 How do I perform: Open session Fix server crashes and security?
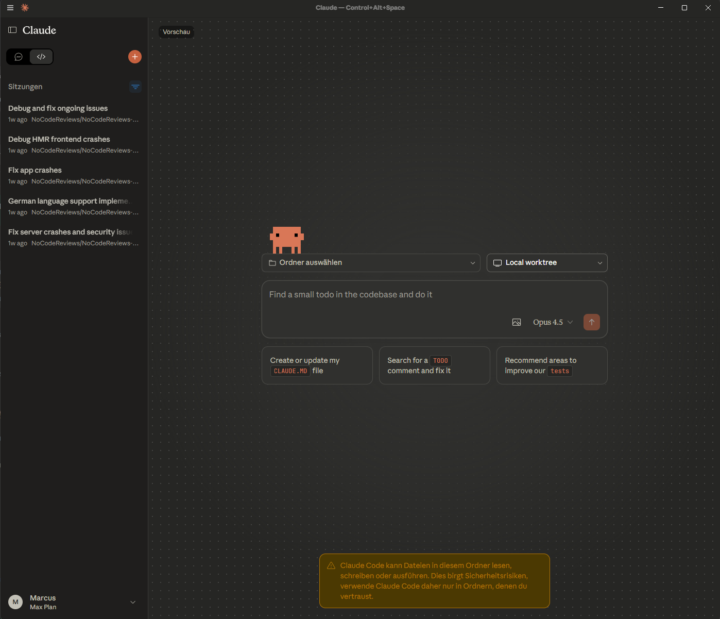(x=73, y=237)
